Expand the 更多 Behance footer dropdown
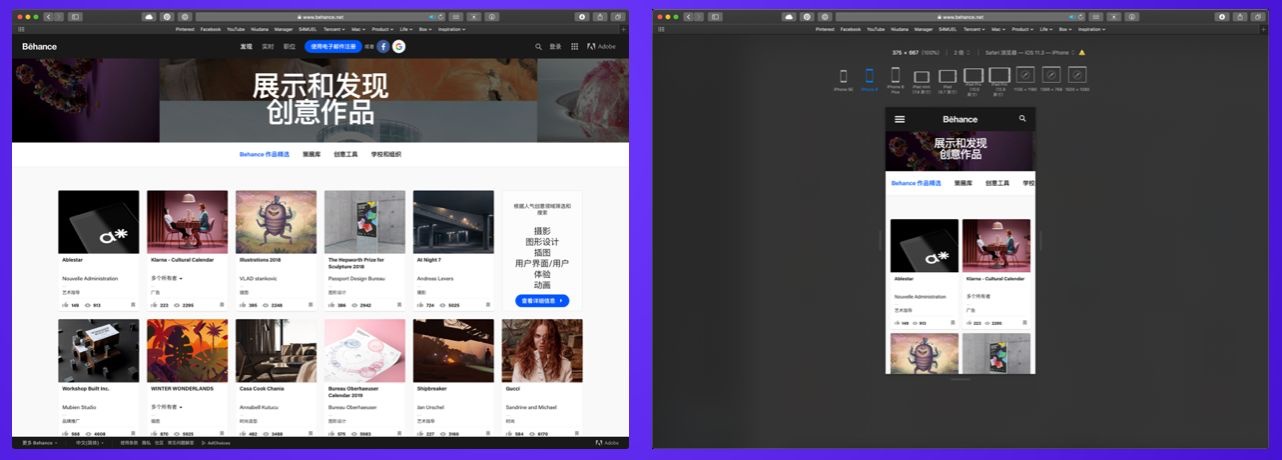The width and height of the screenshot is (1282, 460). tap(38, 442)
